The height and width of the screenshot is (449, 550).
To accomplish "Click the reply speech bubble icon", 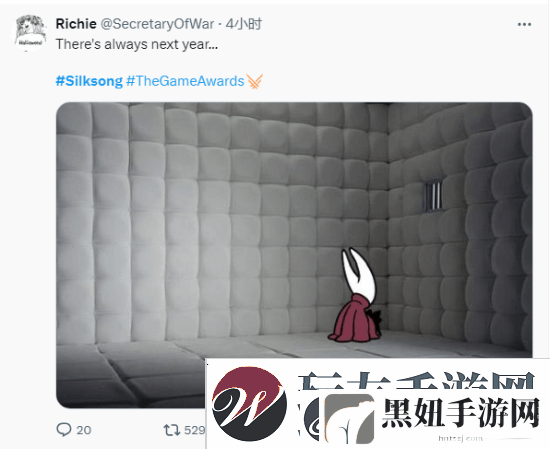I will coord(63,429).
